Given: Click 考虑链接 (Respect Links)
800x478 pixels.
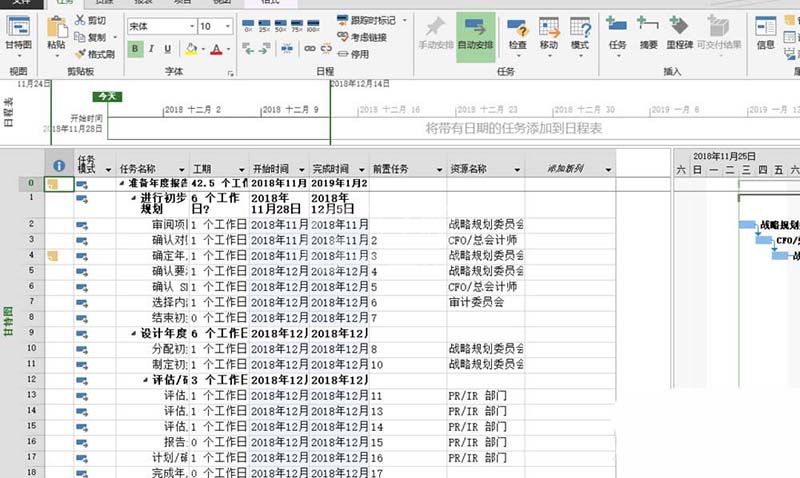Looking at the screenshot, I should [x=362, y=37].
